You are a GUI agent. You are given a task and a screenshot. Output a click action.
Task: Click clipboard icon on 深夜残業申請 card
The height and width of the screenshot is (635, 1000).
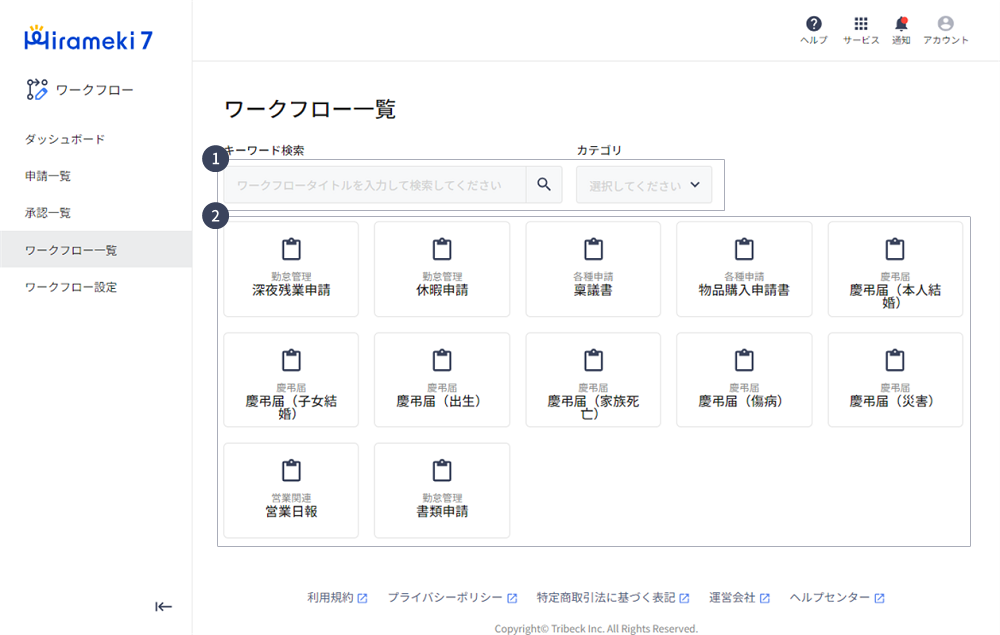point(291,249)
